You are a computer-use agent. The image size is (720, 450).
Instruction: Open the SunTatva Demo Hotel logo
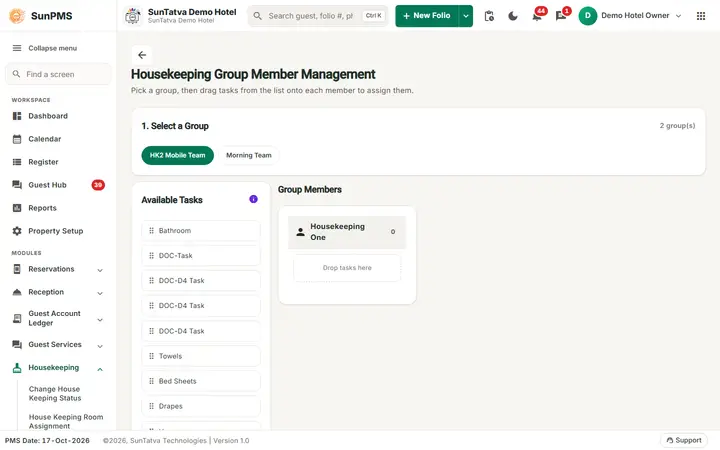click(133, 16)
